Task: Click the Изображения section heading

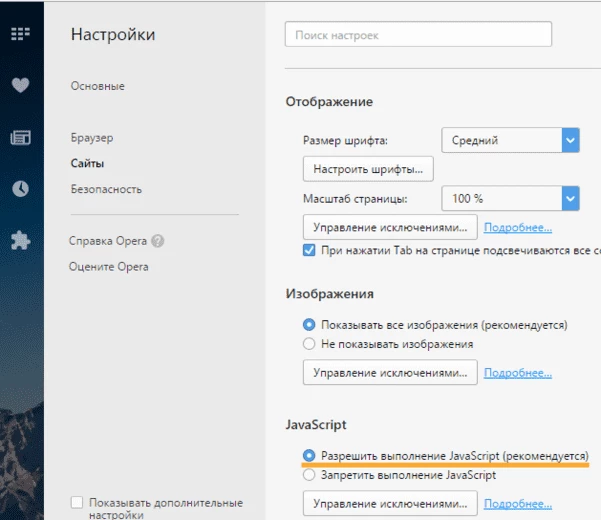Action: pyautogui.click(x=330, y=294)
